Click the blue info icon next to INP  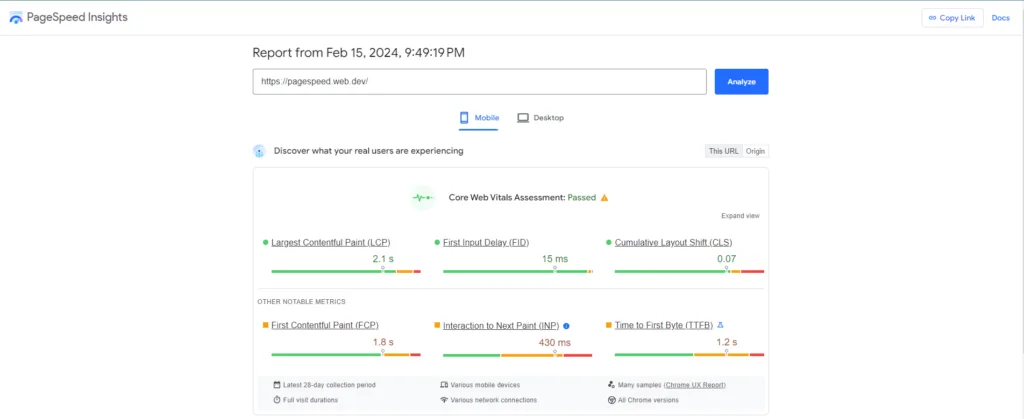pos(566,325)
